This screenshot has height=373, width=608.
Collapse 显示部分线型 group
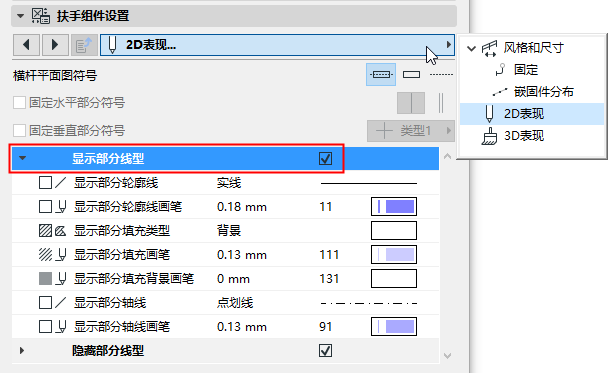tap(22, 158)
